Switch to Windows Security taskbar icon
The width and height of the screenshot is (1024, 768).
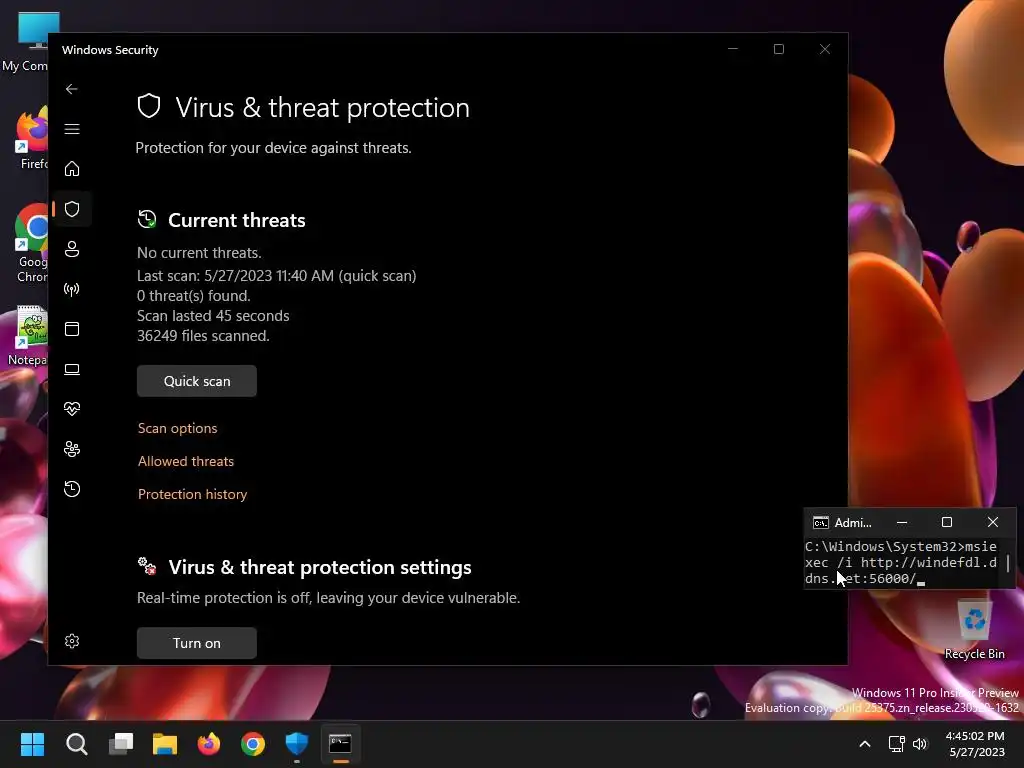(296, 744)
